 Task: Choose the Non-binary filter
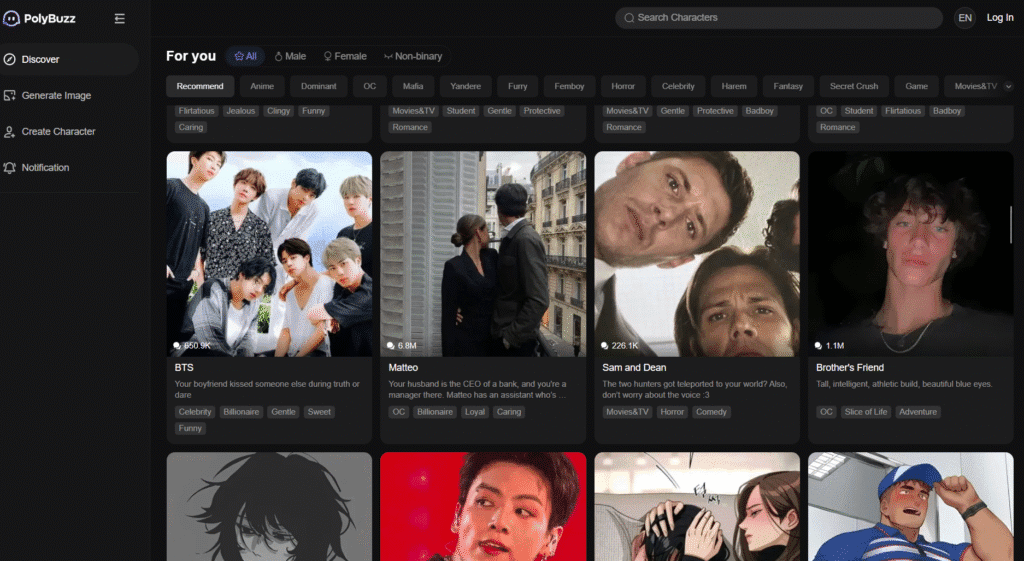[412, 56]
